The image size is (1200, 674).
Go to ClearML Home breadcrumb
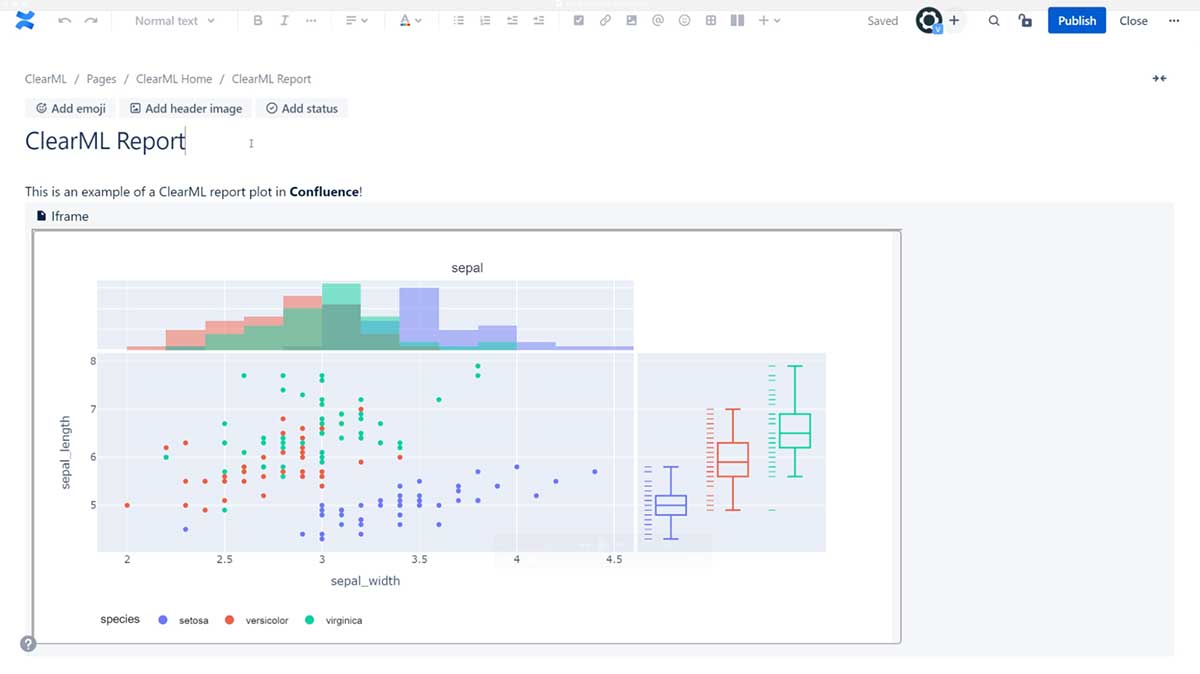(x=174, y=79)
